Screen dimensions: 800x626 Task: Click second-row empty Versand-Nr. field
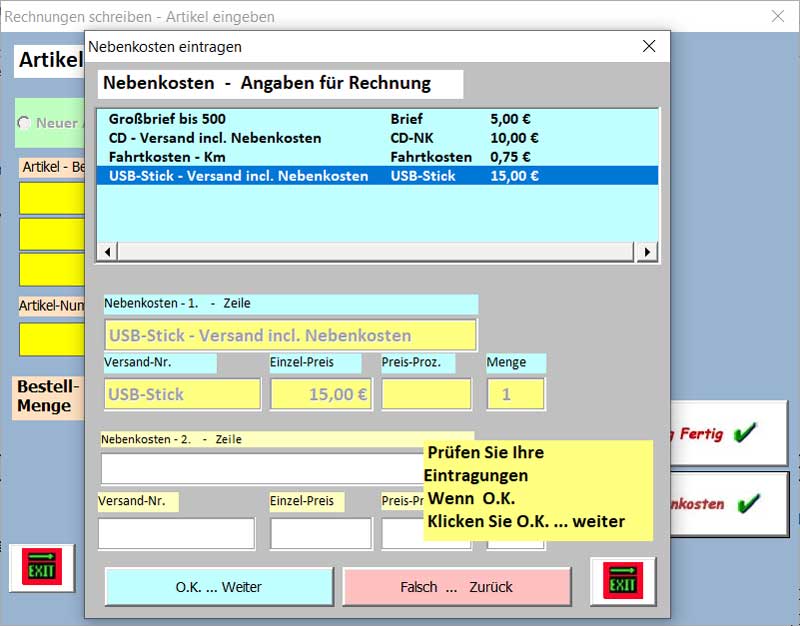[176, 533]
